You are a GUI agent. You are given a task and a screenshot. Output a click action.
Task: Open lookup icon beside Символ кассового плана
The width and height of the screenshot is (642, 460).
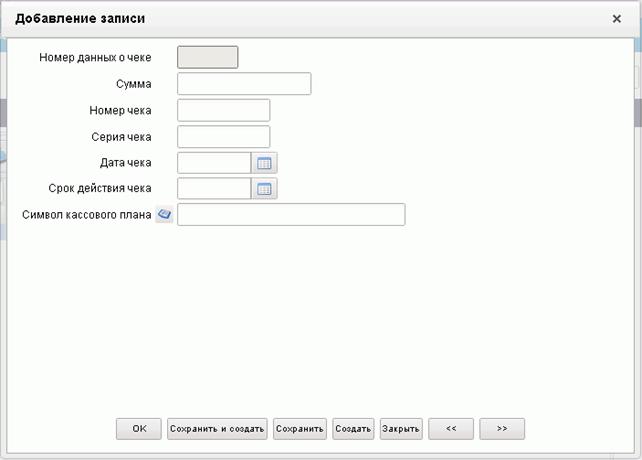pyautogui.click(x=164, y=214)
